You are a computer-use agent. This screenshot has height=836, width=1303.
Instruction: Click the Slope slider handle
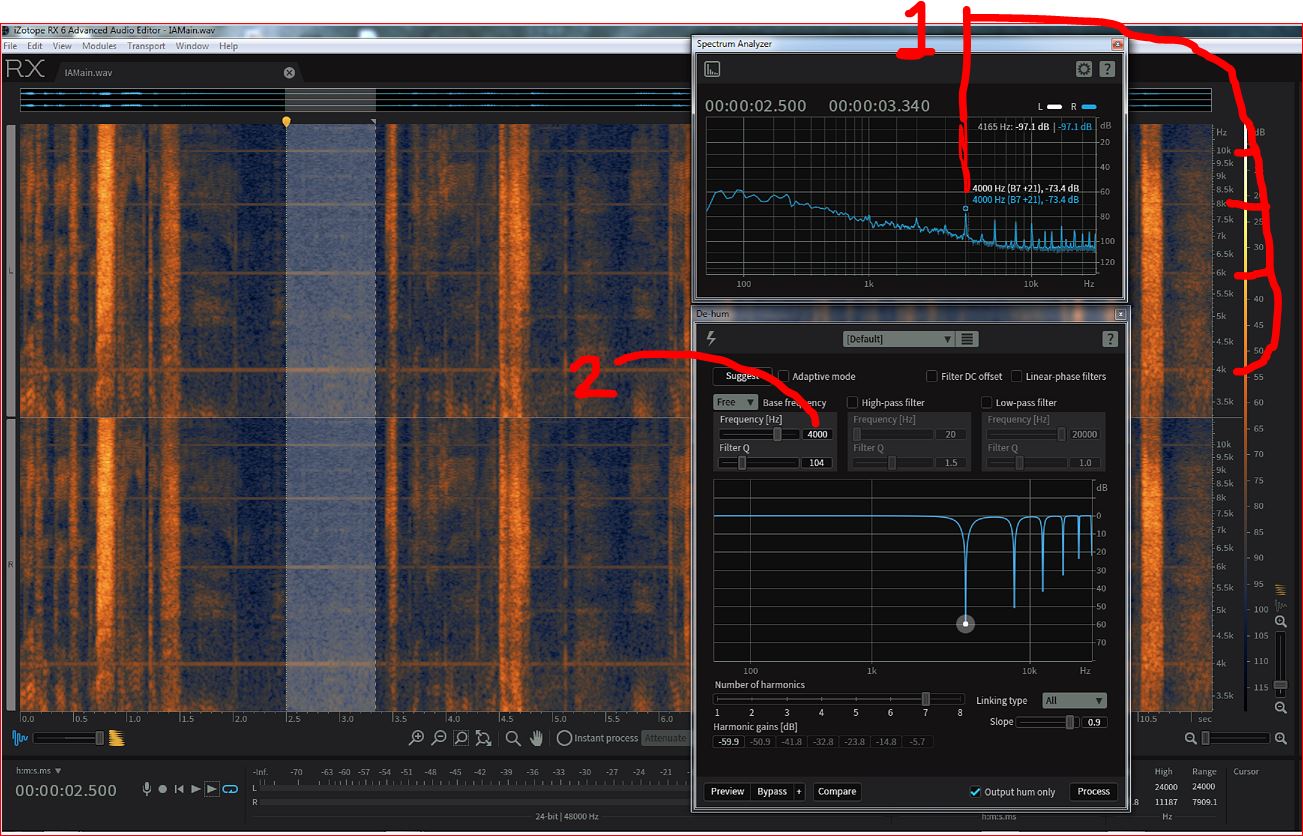coord(1070,722)
